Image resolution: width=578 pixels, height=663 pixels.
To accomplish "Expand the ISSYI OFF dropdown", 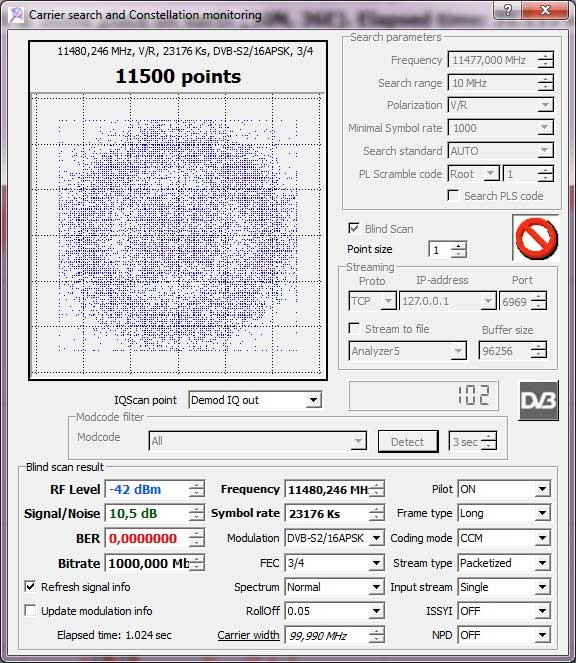I will click(542, 611).
